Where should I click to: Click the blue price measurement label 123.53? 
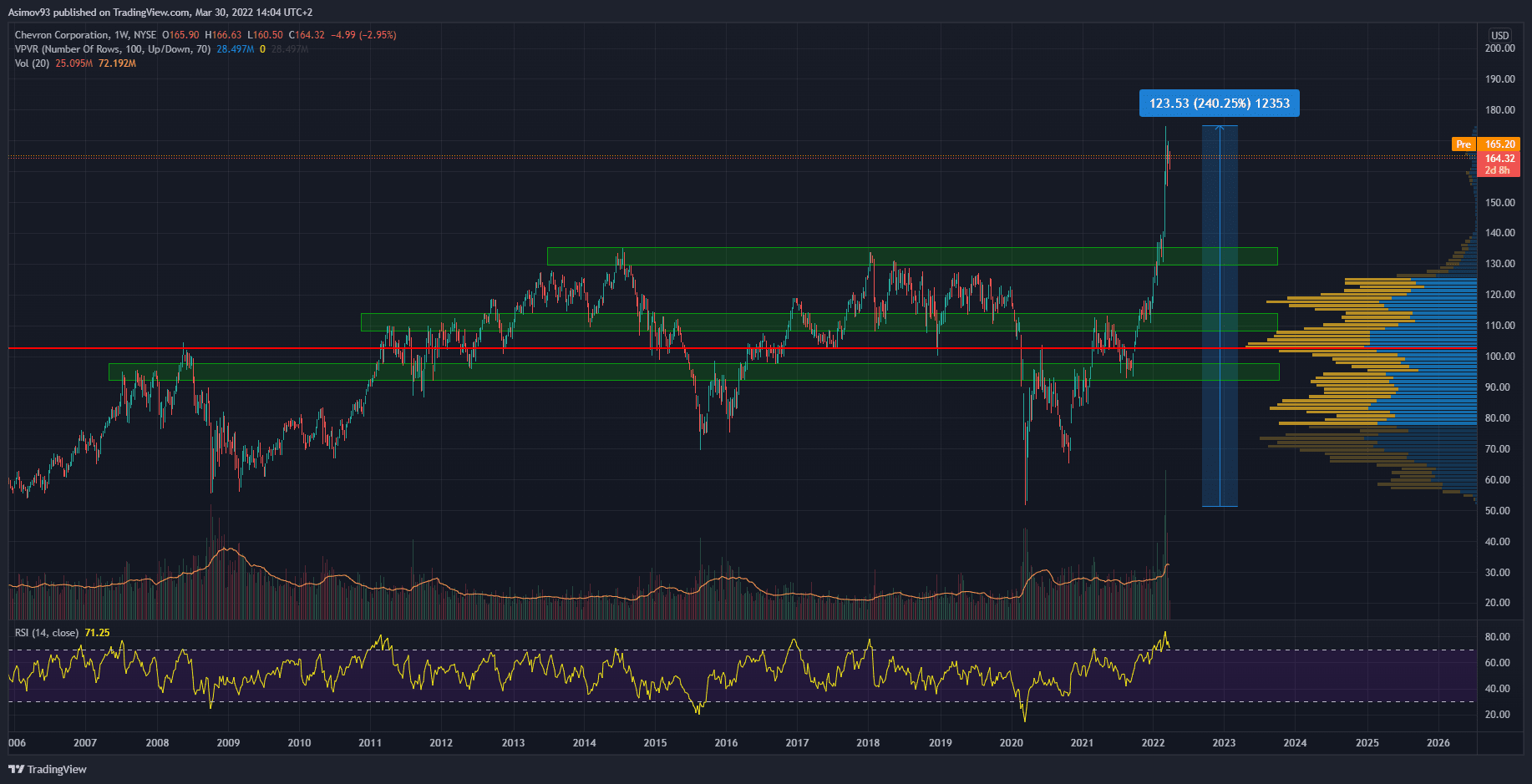click(1219, 104)
